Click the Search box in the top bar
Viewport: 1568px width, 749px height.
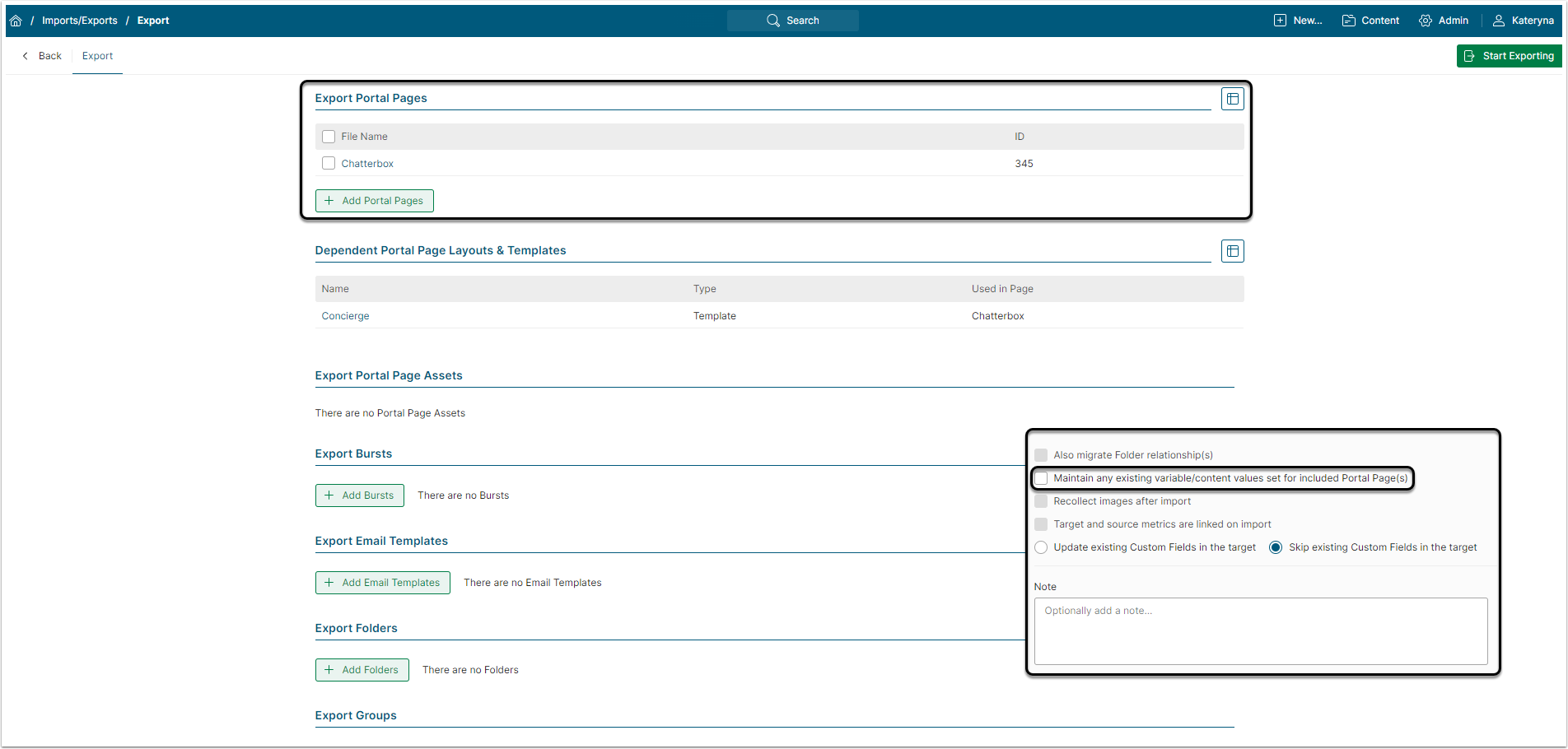coord(792,21)
